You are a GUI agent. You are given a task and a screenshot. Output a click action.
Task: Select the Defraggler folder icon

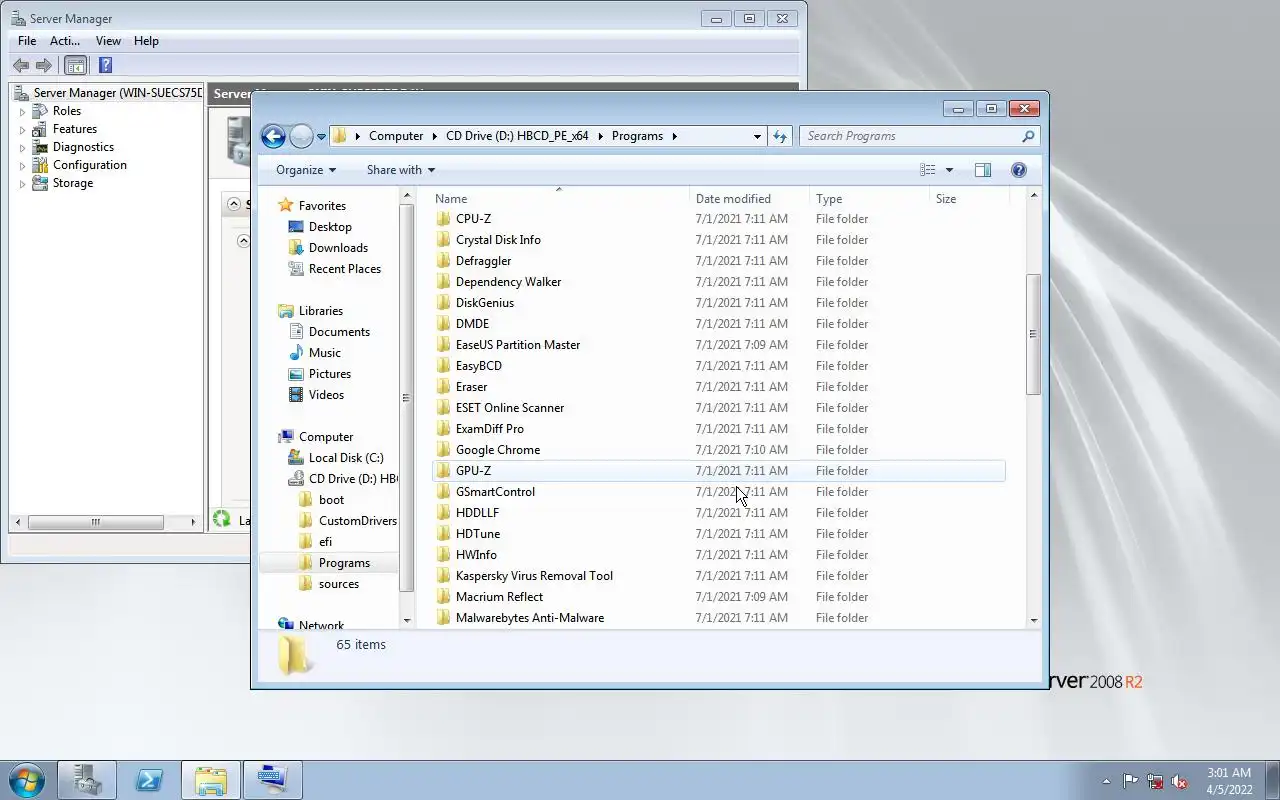coord(444,261)
